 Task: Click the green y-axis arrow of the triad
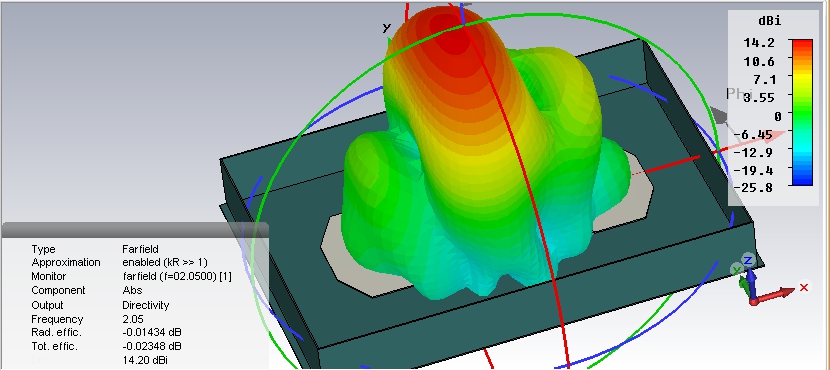tap(744, 287)
